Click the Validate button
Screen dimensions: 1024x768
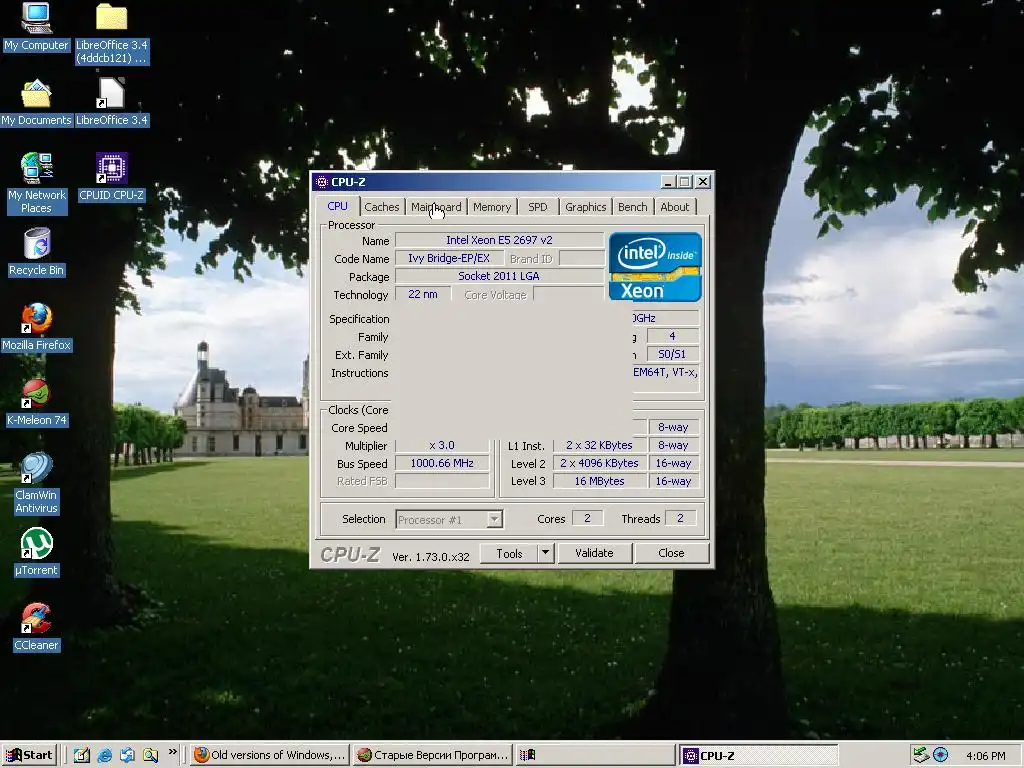coord(594,553)
